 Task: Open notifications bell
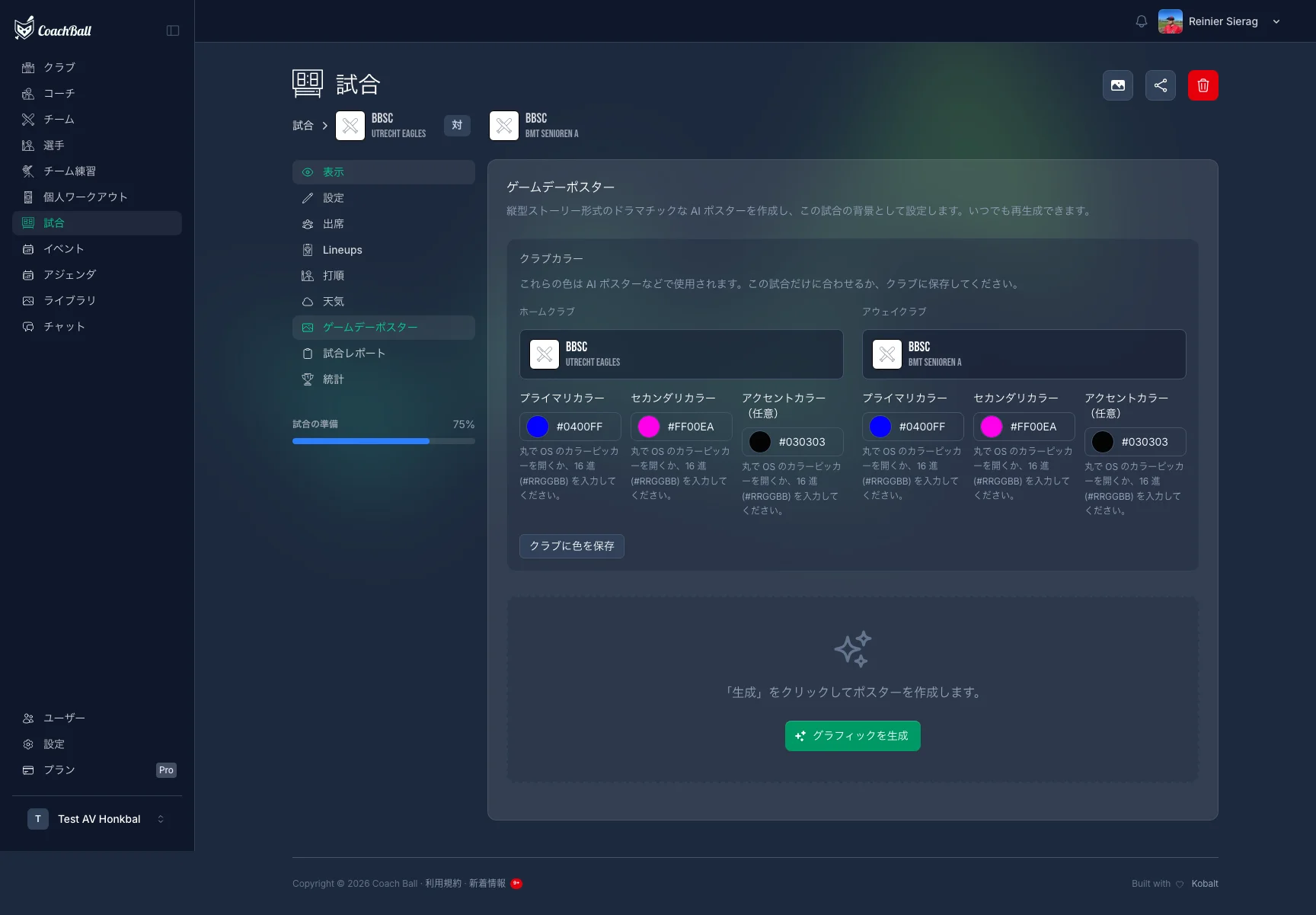tap(1141, 21)
